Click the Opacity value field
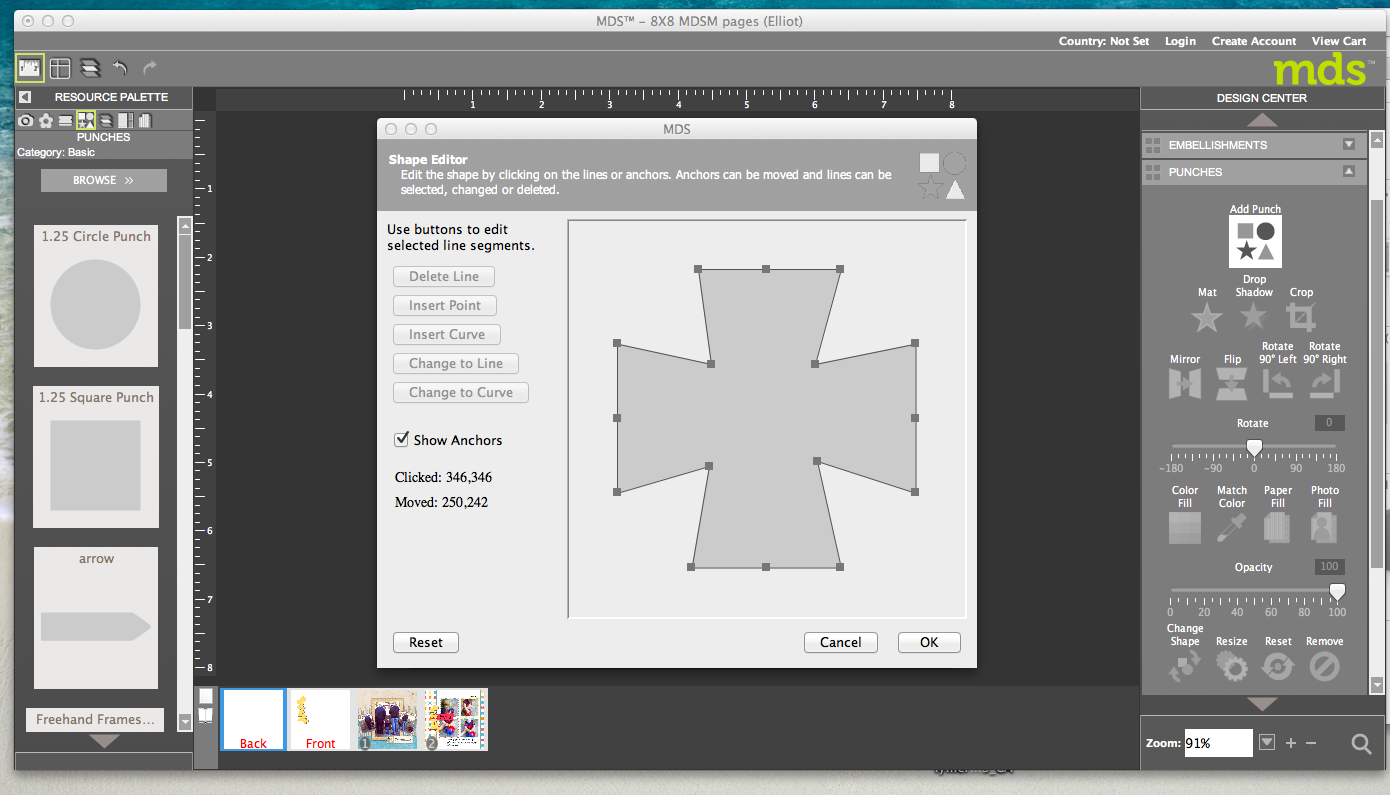 (x=1329, y=566)
